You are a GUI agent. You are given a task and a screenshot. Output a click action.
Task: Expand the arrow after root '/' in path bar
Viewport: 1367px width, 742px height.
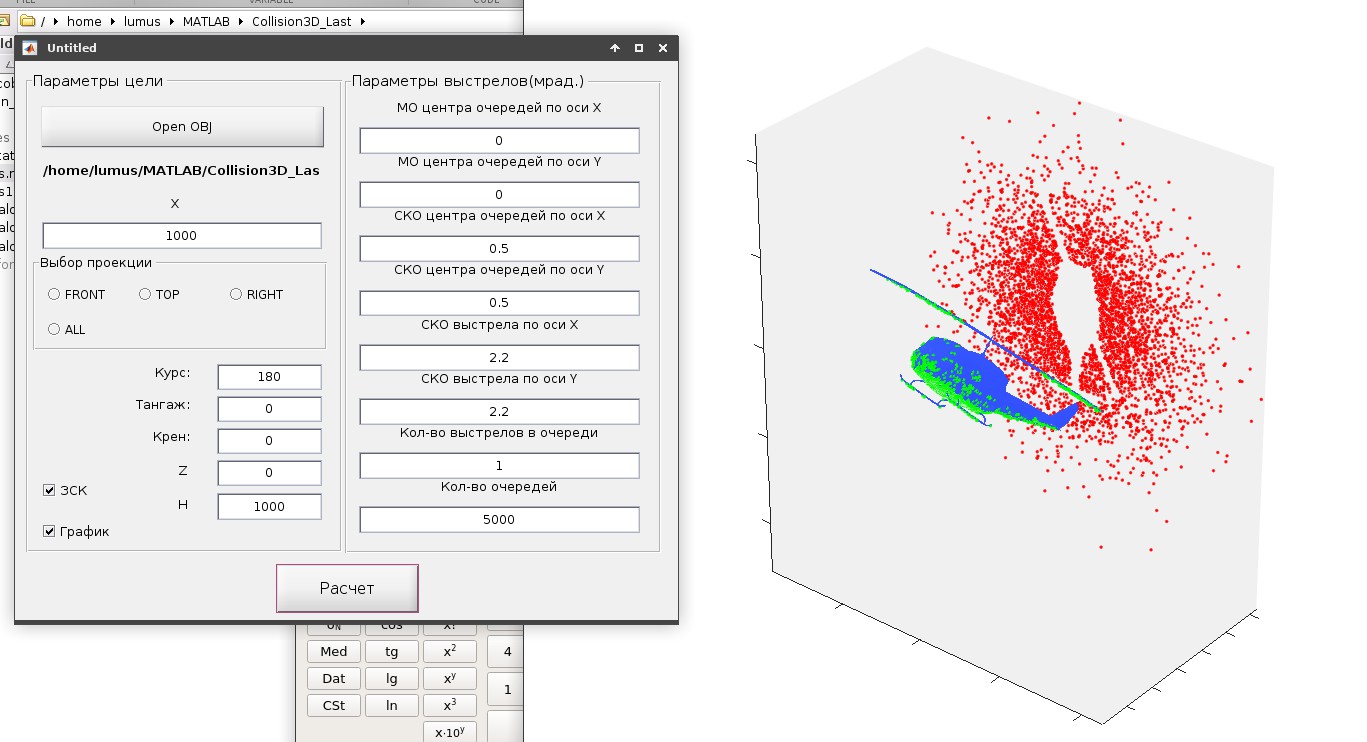coord(56,21)
